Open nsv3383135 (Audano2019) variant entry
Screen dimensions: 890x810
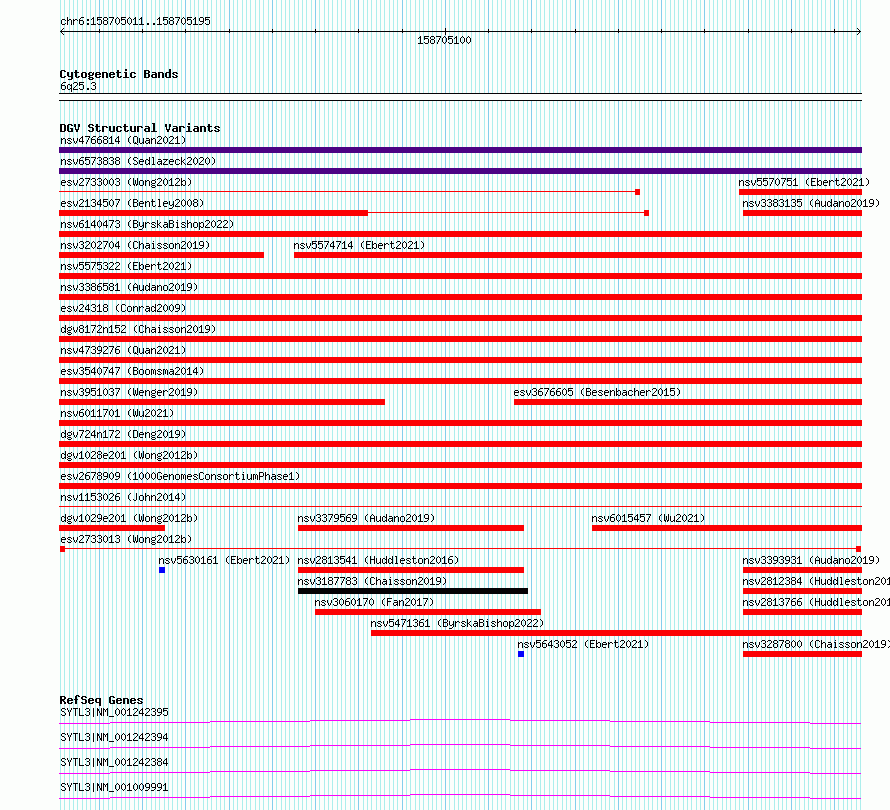(811, 203)
